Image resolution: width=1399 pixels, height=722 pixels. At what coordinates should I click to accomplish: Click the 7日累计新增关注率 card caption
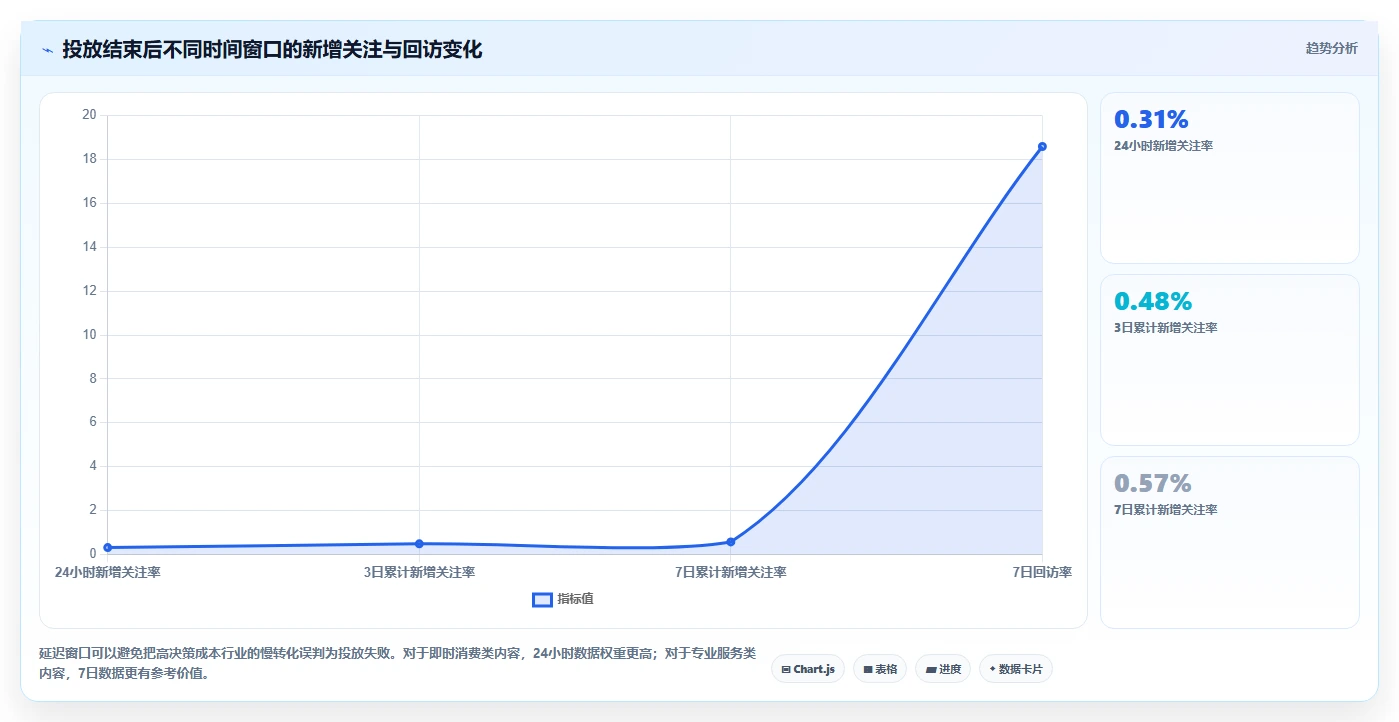[1165, 509]
